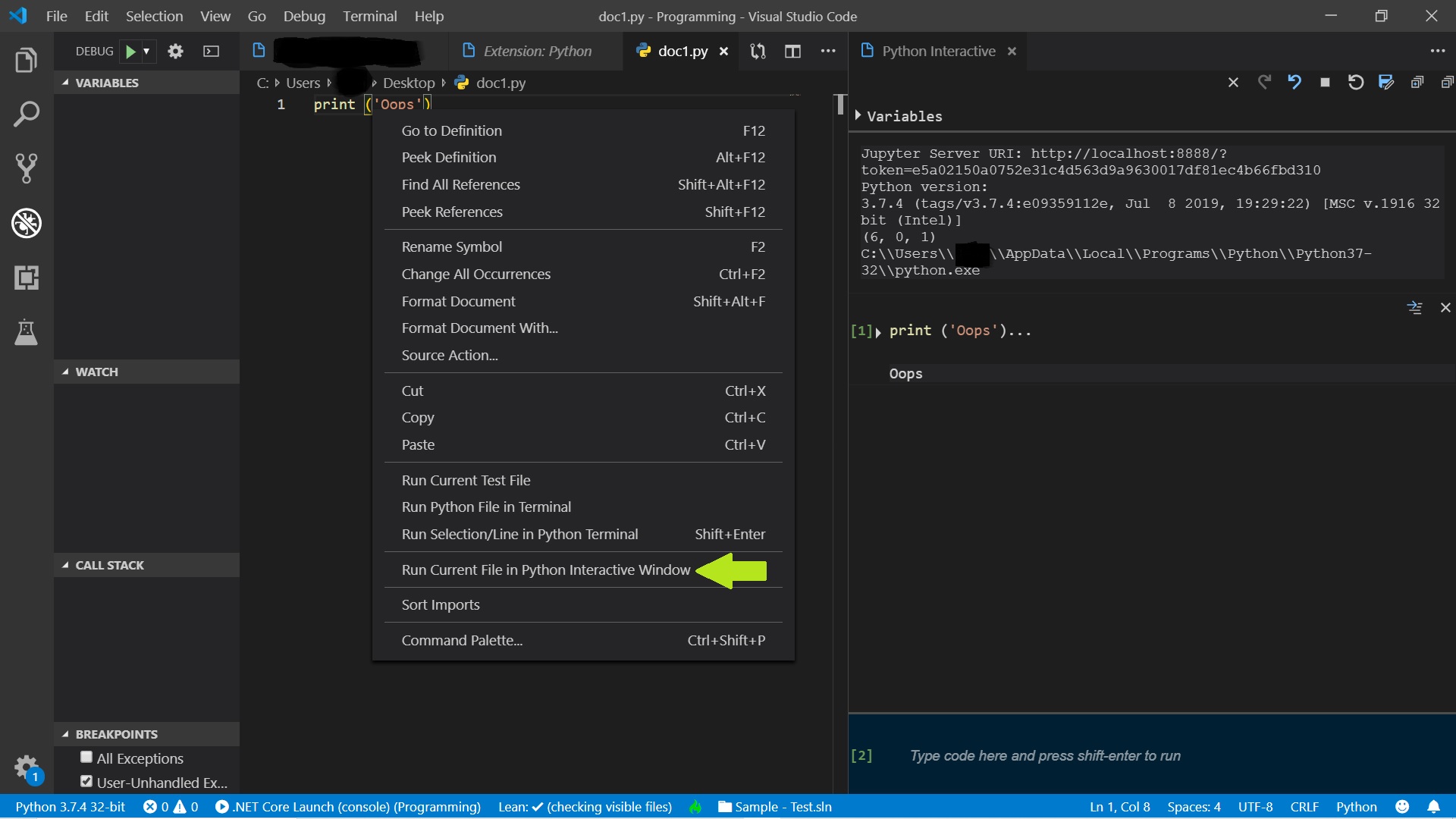The image size is (1456, 819).
Task: Open the Debug view in the activity bar
Action: (27, 223)
